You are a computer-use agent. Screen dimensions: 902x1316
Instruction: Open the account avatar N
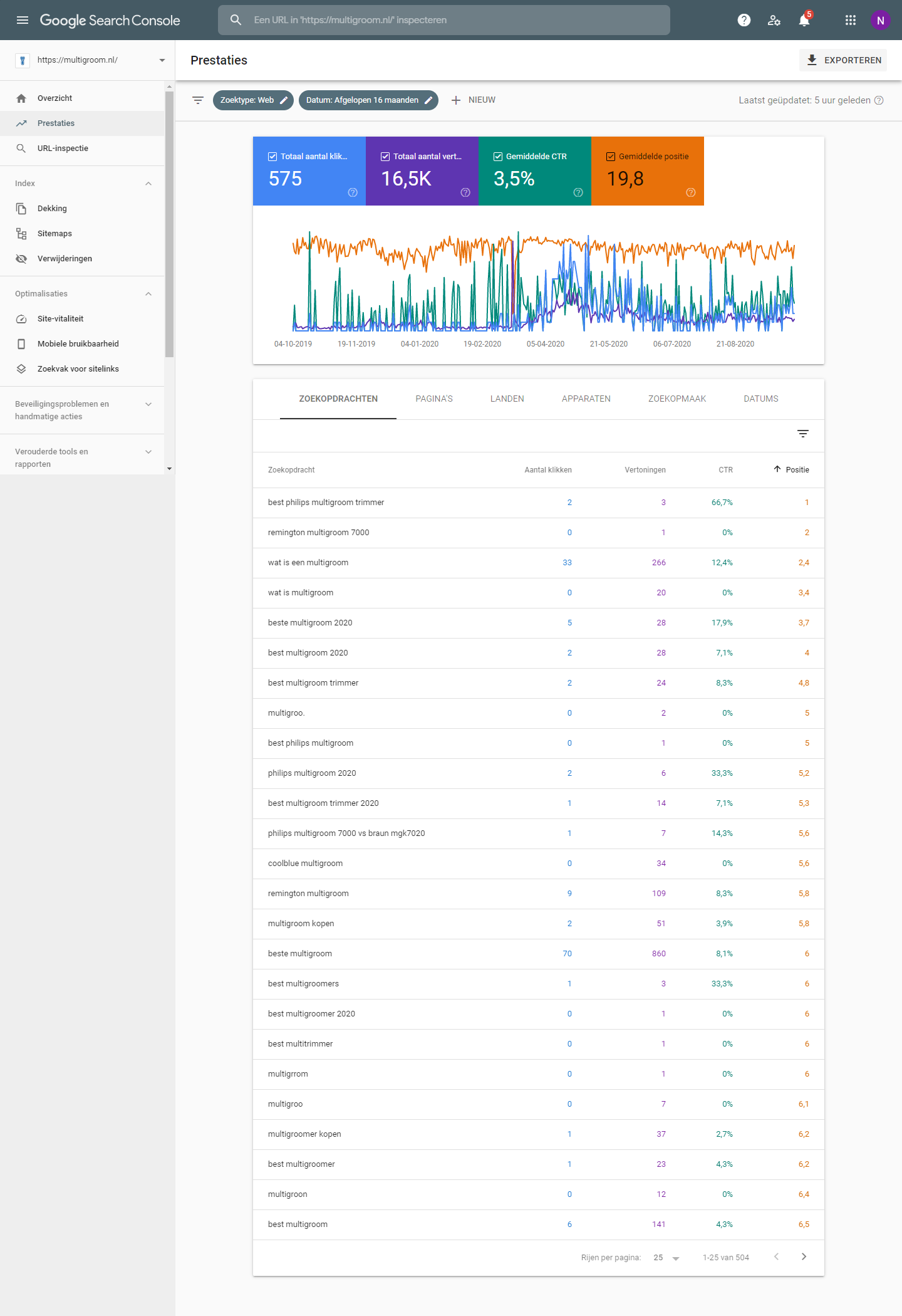pyautogui.click(x=880, y=20)
